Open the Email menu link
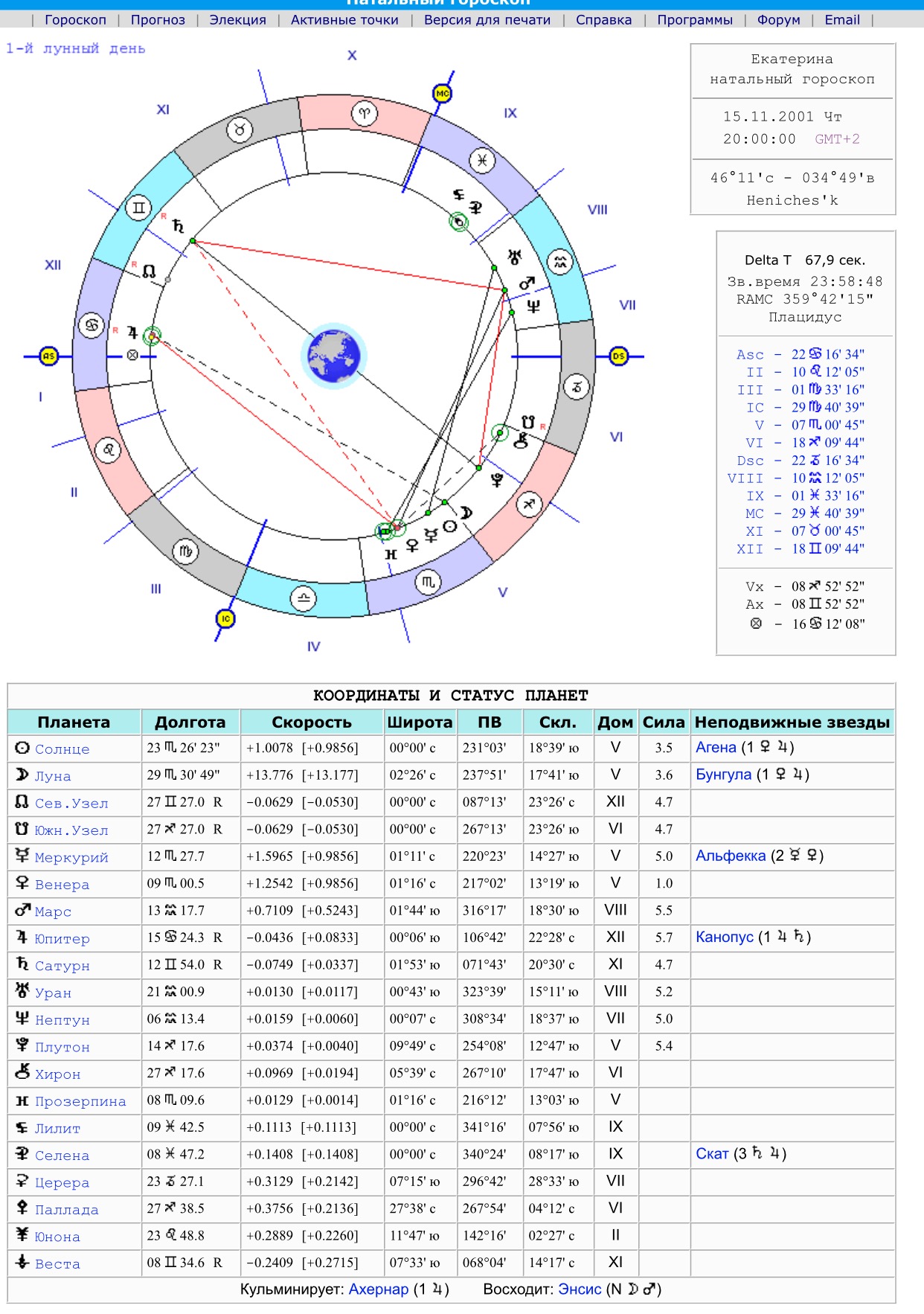The image size is (924, 1314). (842, 20)
